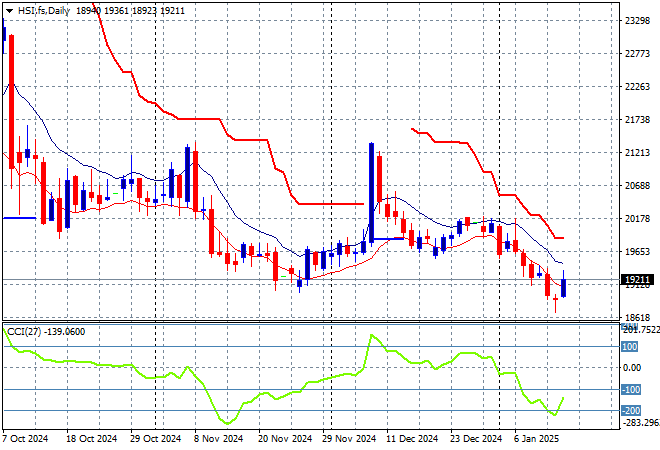Click the CCI -200 level label
The image size is (660, 450).
coord(630,410)
